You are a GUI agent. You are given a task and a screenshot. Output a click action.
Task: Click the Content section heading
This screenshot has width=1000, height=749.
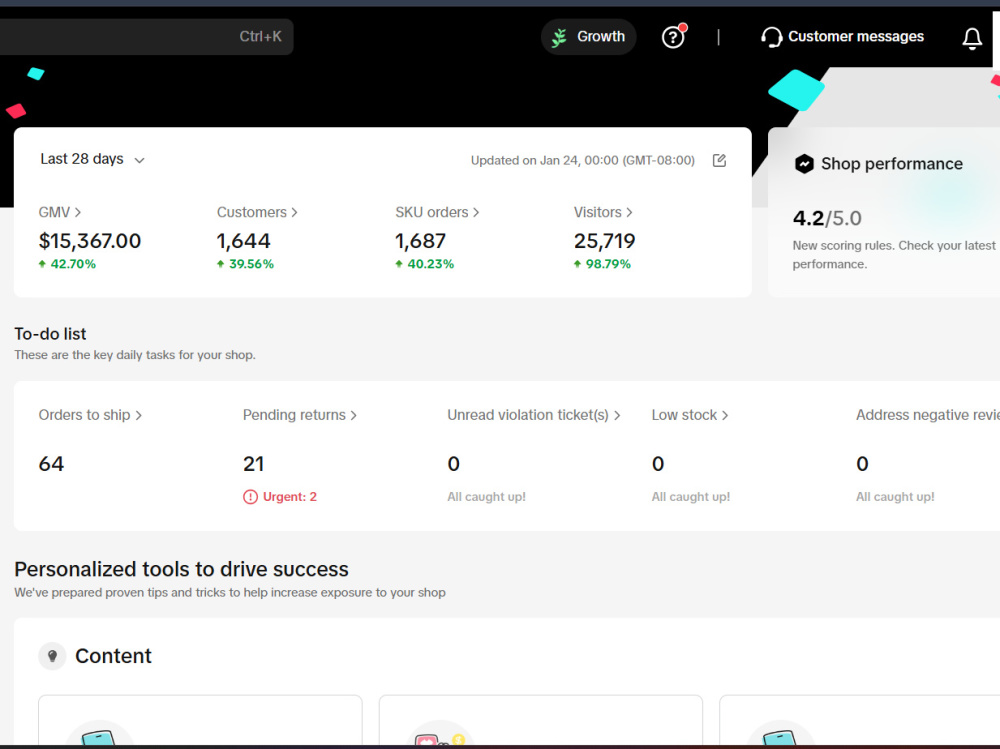click(114, 656)
